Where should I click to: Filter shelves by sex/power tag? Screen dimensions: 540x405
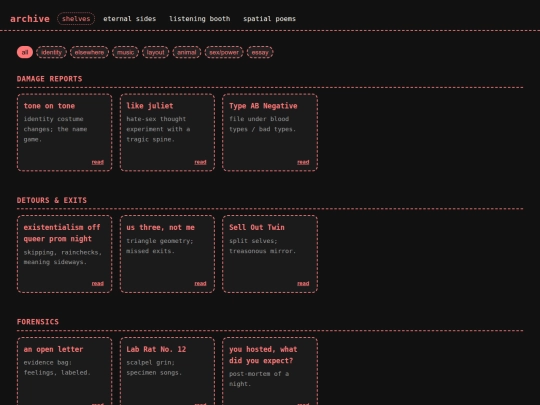point(224,52)
